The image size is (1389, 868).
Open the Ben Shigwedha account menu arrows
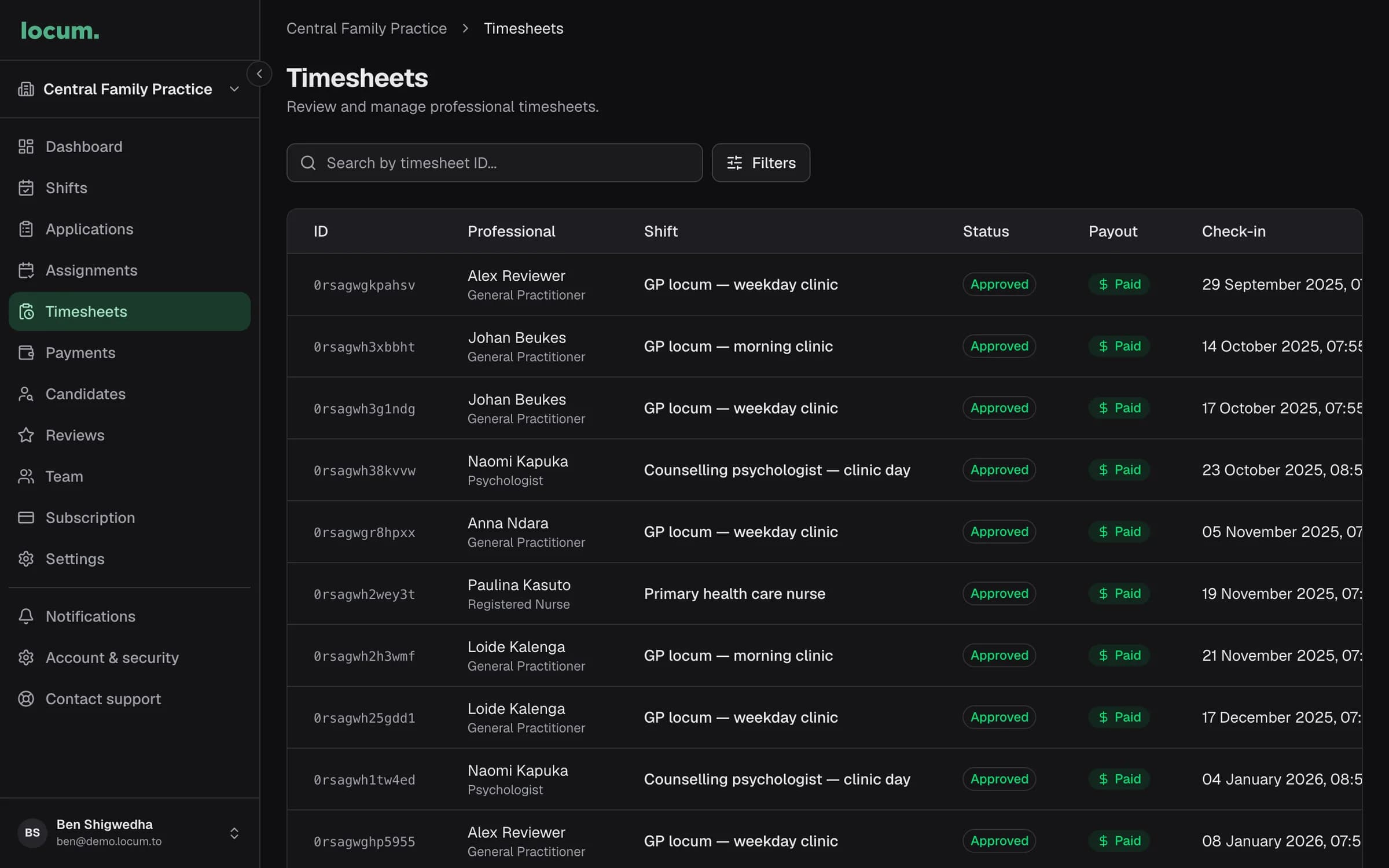tap(234, 833)
